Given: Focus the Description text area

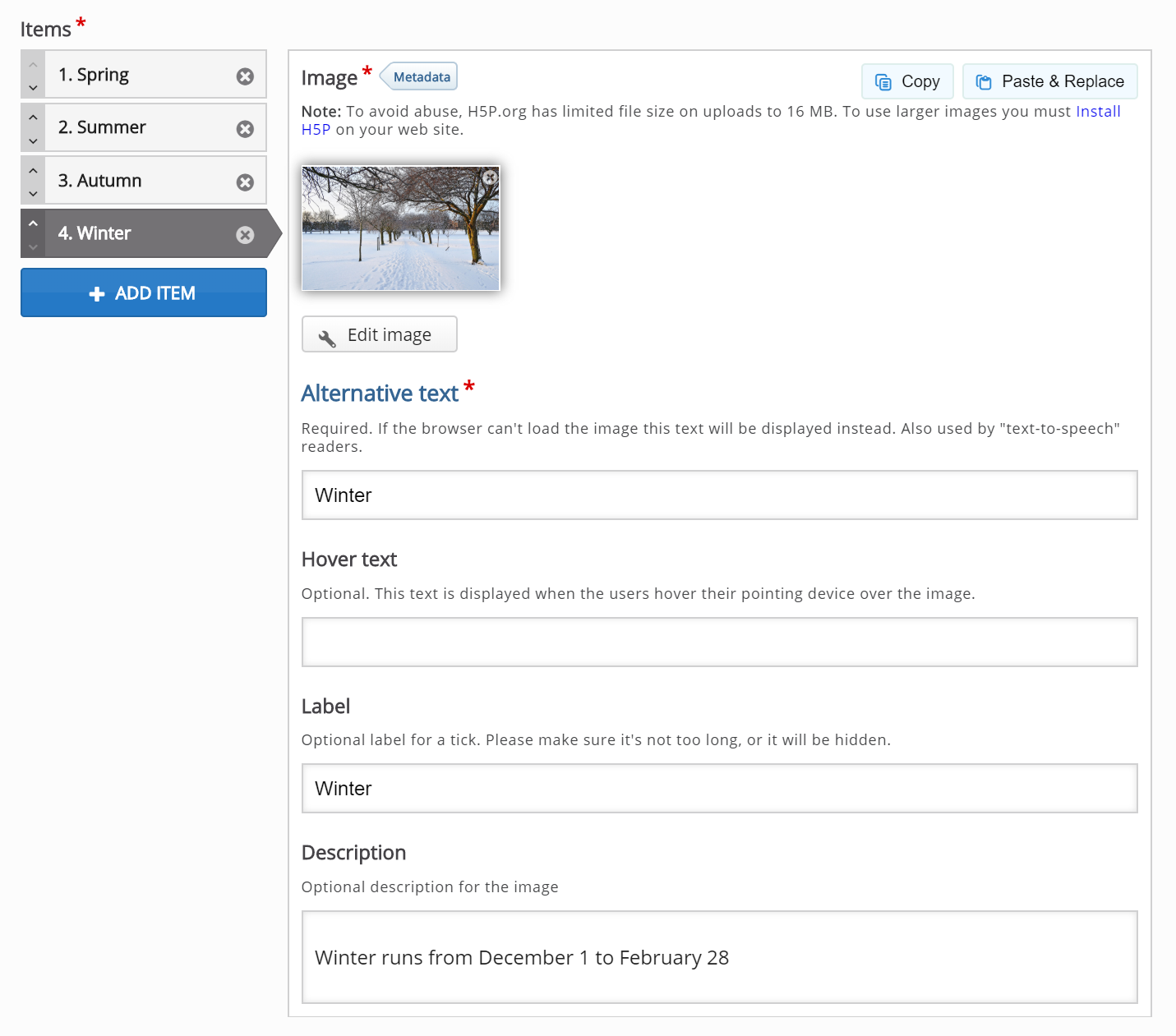Looking at the screenshot, I should click(x=719, y=957).
